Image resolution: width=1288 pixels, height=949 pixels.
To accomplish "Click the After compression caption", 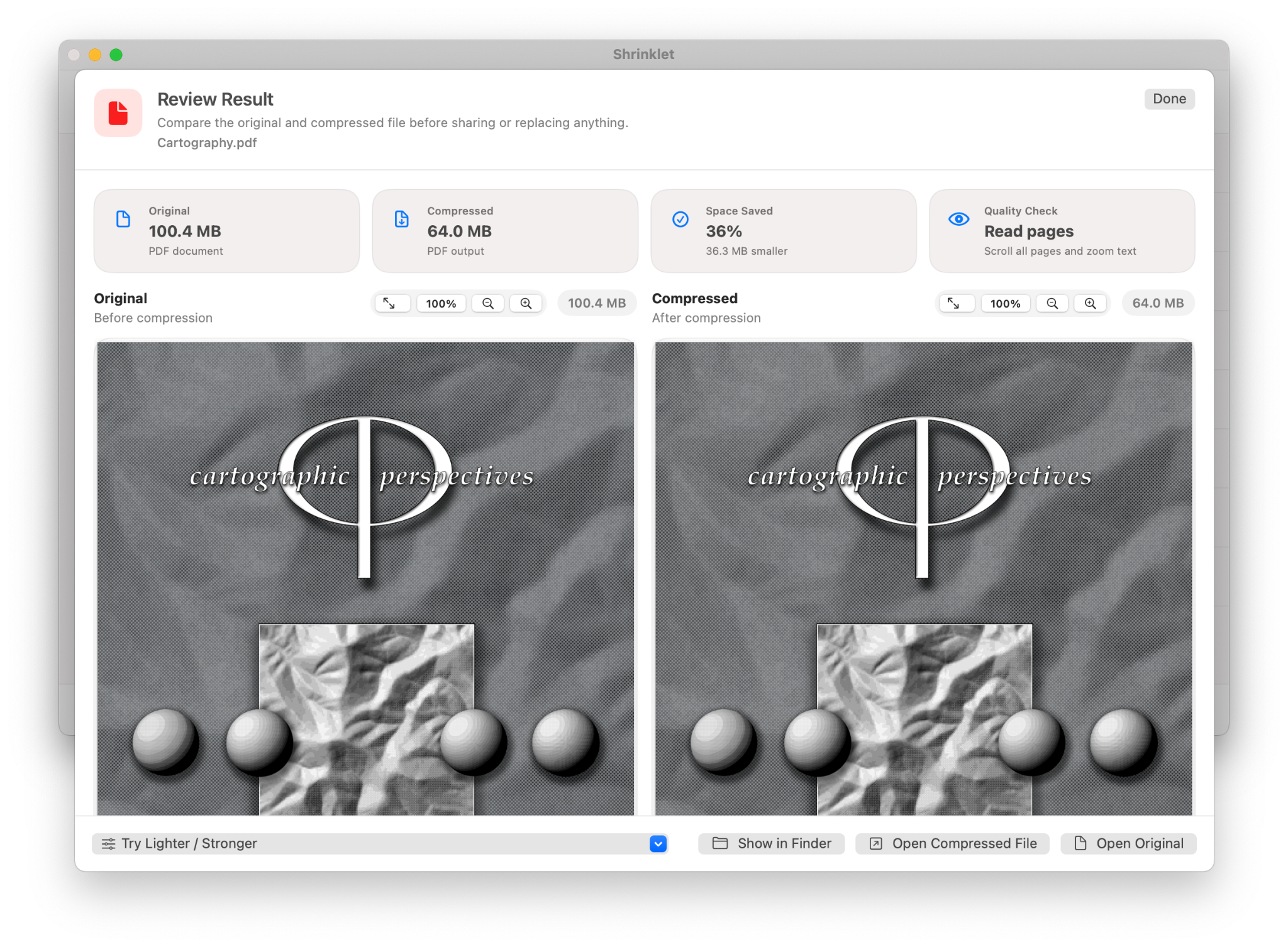I will (x=706, y=318).
